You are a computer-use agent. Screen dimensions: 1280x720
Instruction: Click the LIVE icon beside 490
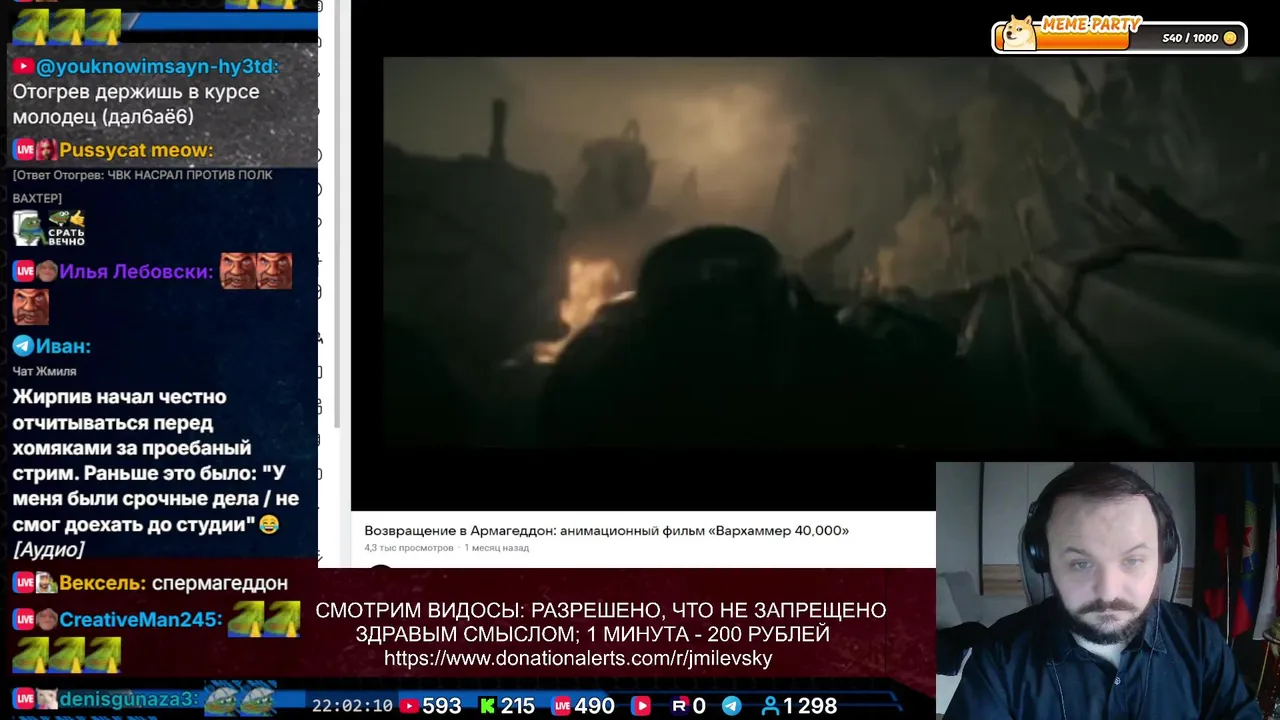562,706
